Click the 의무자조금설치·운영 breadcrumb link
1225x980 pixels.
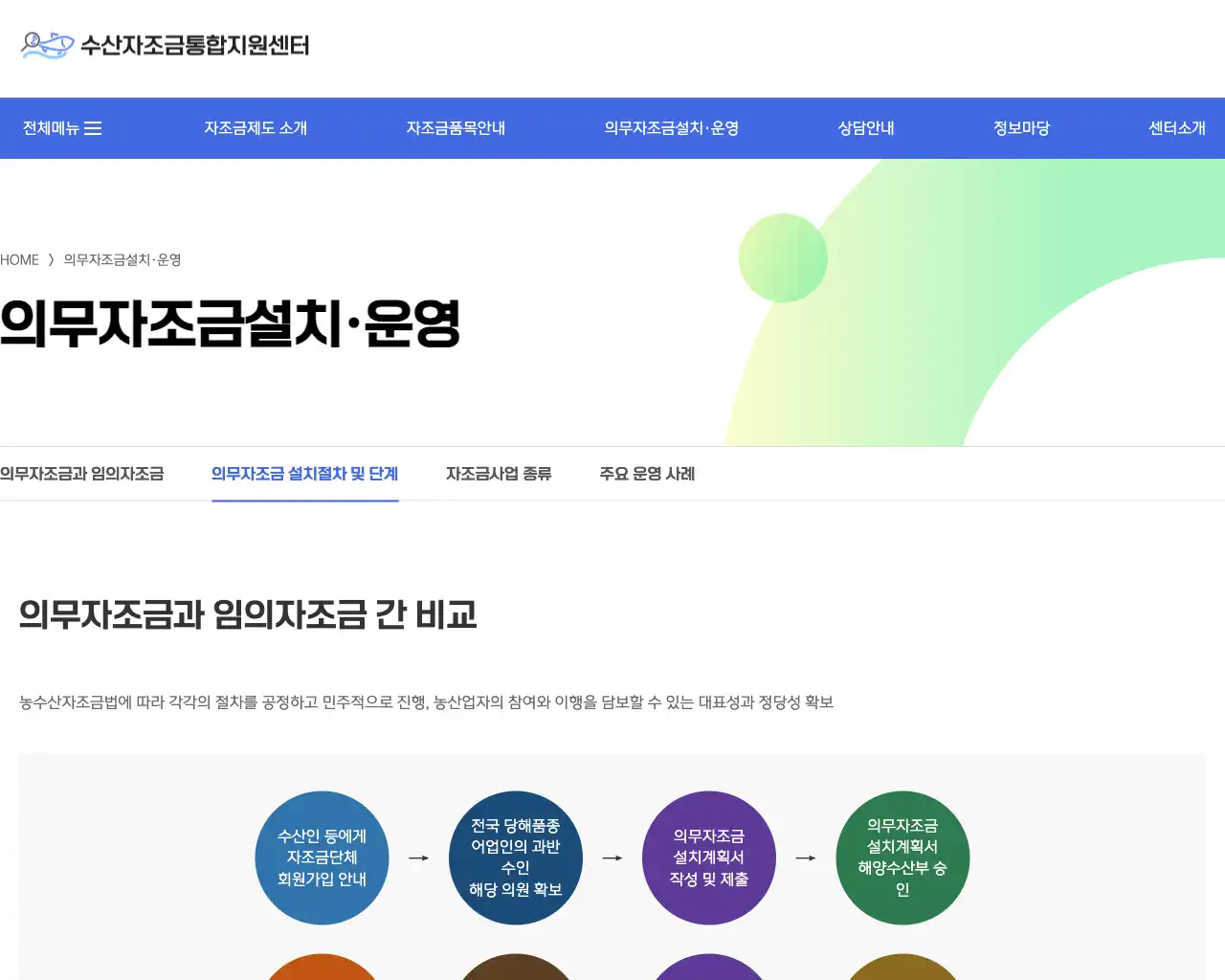[122, 259]
